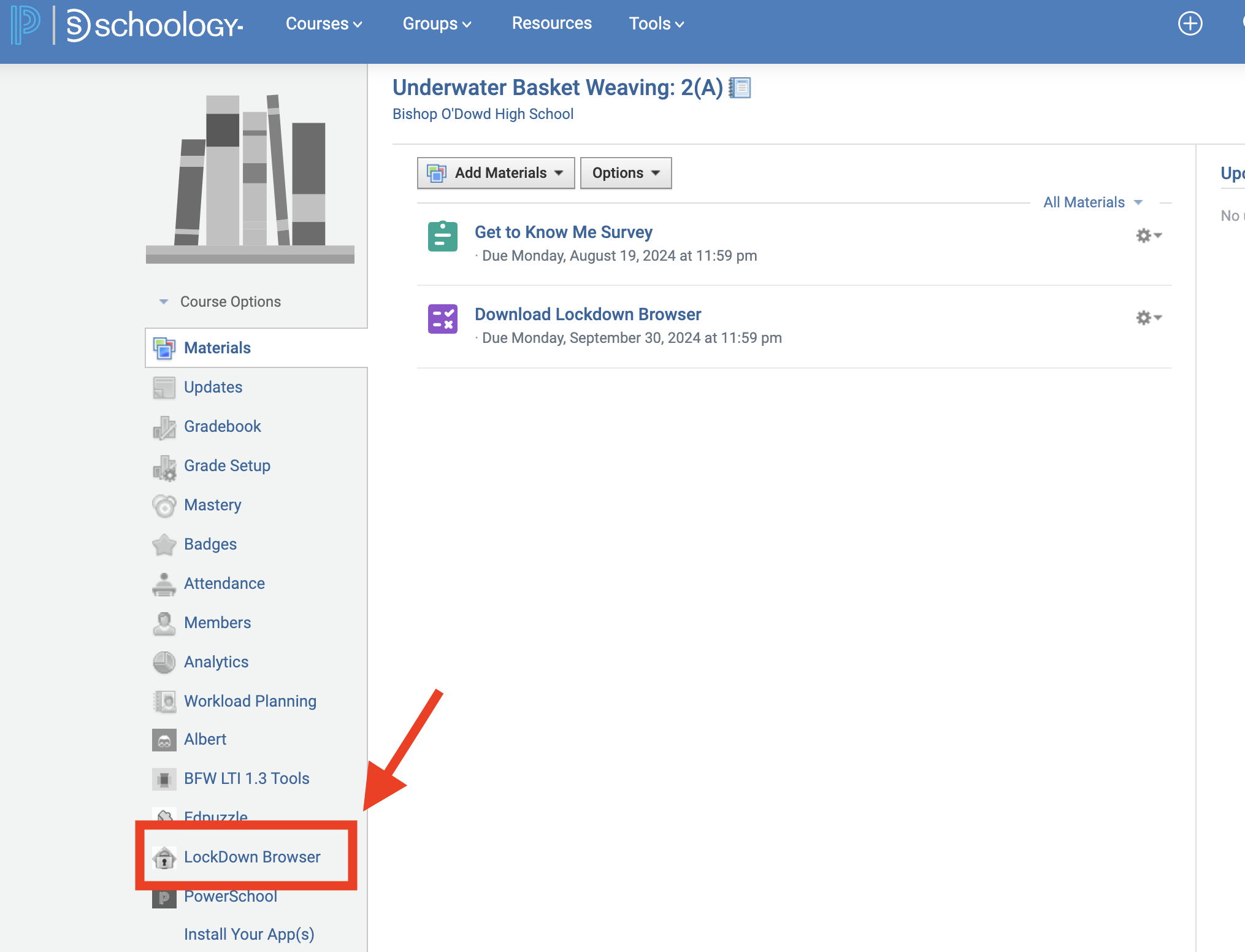This screenshot has height=952, width=1245.
Task: Click the Gradebook sidebar icon
Action: 164,428
